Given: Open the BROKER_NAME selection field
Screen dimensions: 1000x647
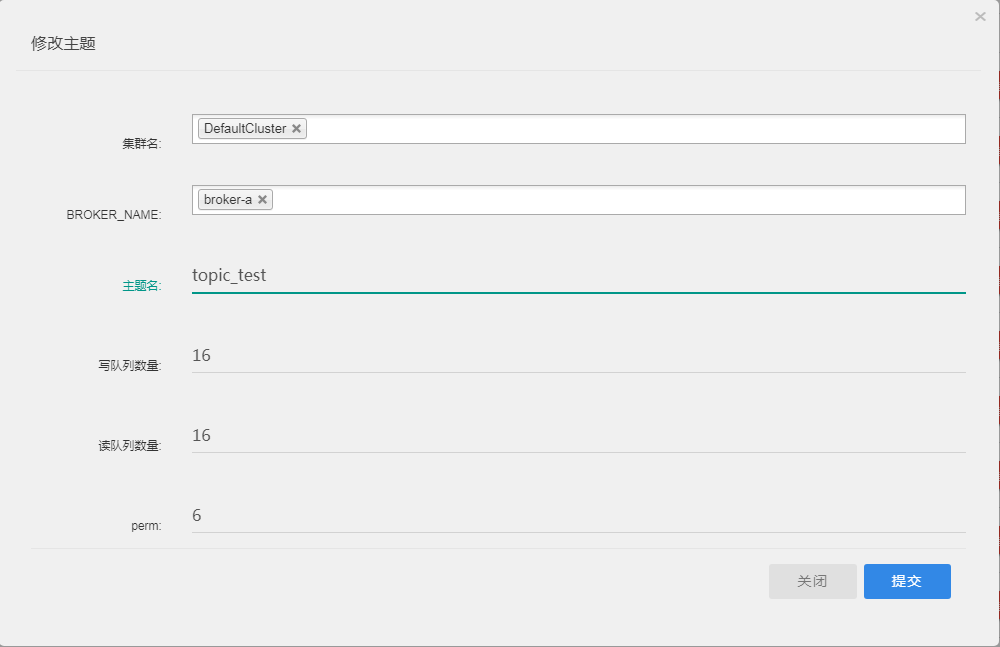Looking at the screenshot, I should [x=600, y=199].
